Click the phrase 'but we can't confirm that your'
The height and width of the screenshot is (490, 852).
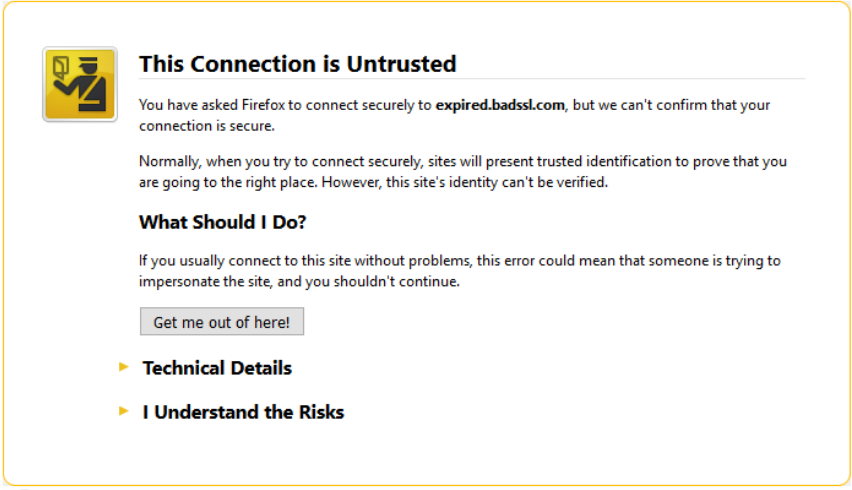(671, 105)
